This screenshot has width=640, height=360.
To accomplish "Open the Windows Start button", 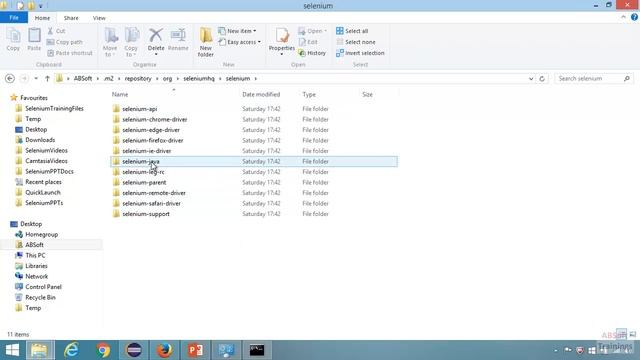I will (x=12, y=350).
